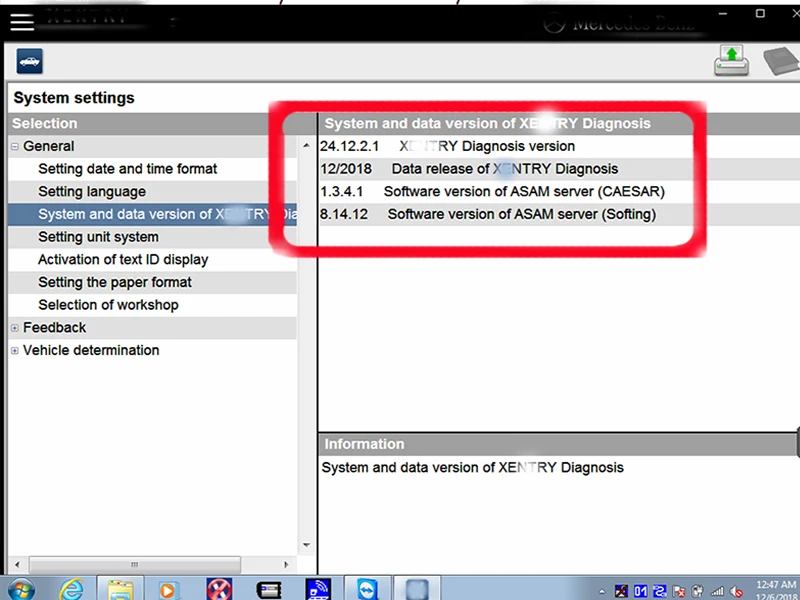Screen dimensions: 800x600
Task: Select Selection of workshop
Action: click(108, 305)
